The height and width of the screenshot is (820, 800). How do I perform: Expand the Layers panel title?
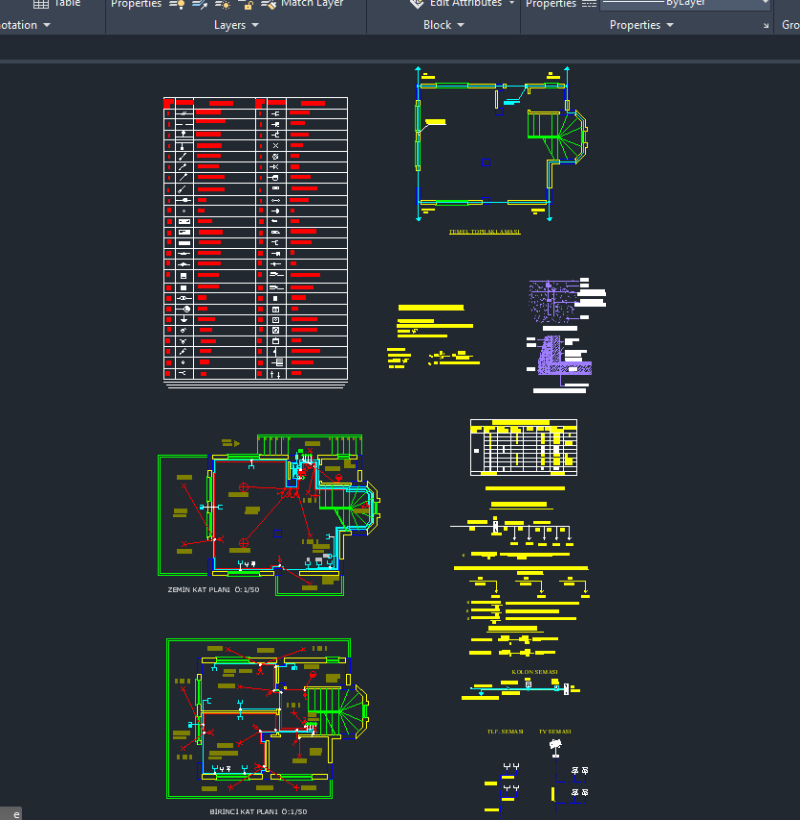click(236, 25)
